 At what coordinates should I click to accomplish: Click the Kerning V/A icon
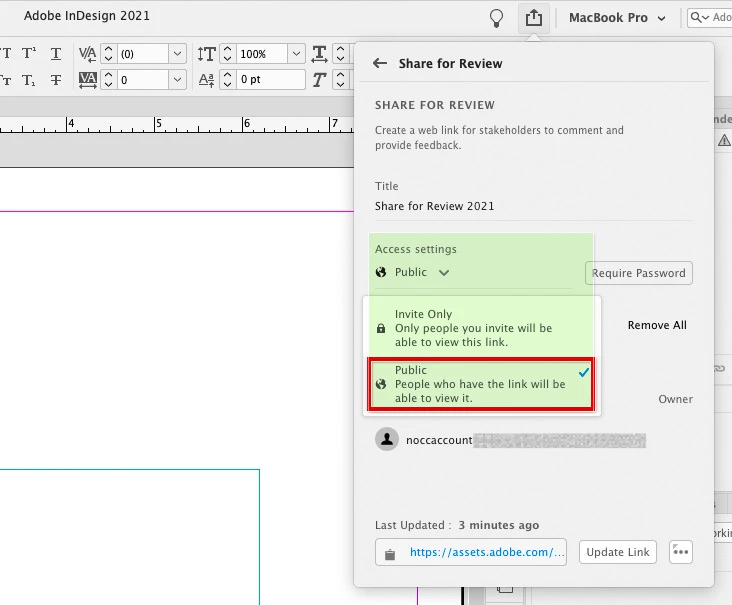tap(87, 54)
